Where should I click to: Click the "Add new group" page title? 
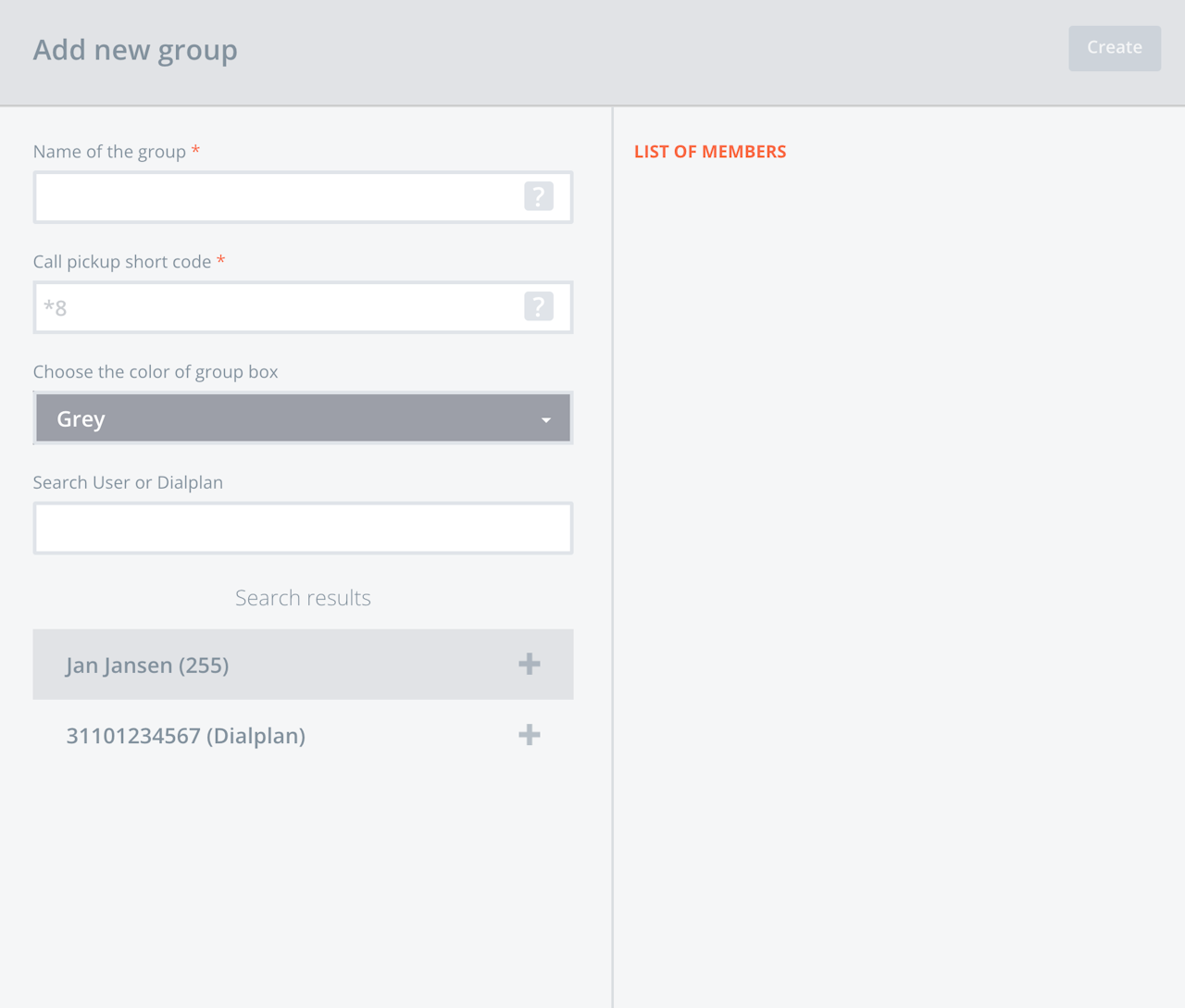135,50
